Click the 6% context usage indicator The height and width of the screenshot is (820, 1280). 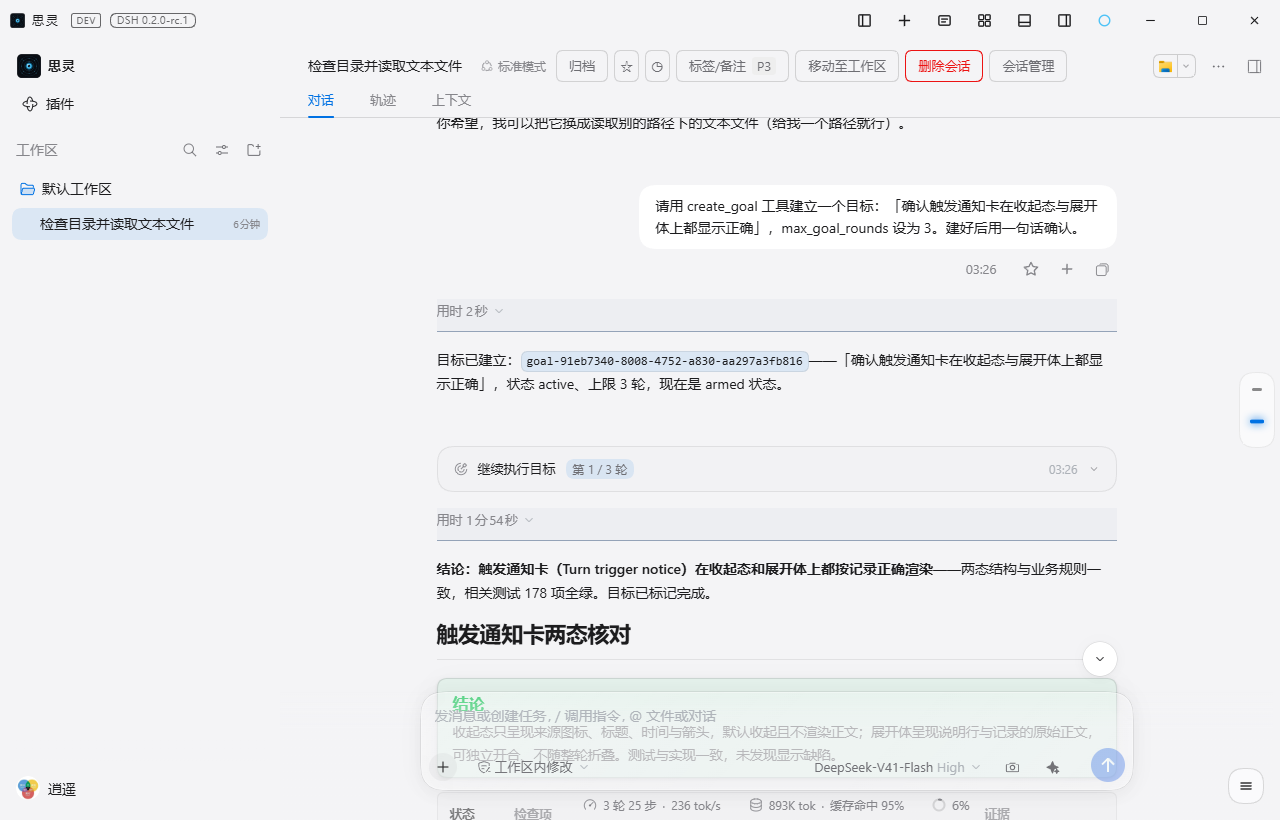coord(951,805)
